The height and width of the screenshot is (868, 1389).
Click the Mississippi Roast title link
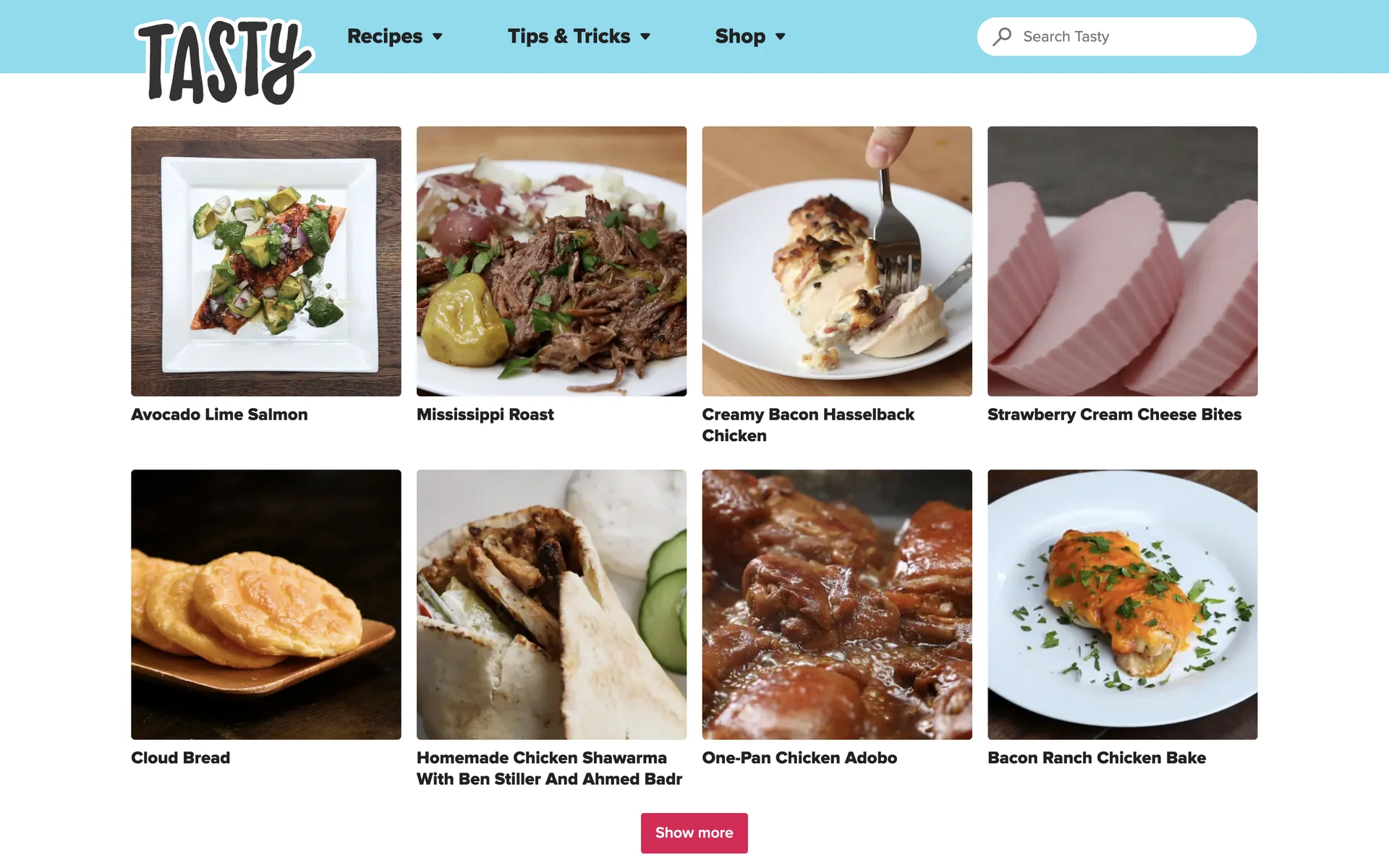485,414
